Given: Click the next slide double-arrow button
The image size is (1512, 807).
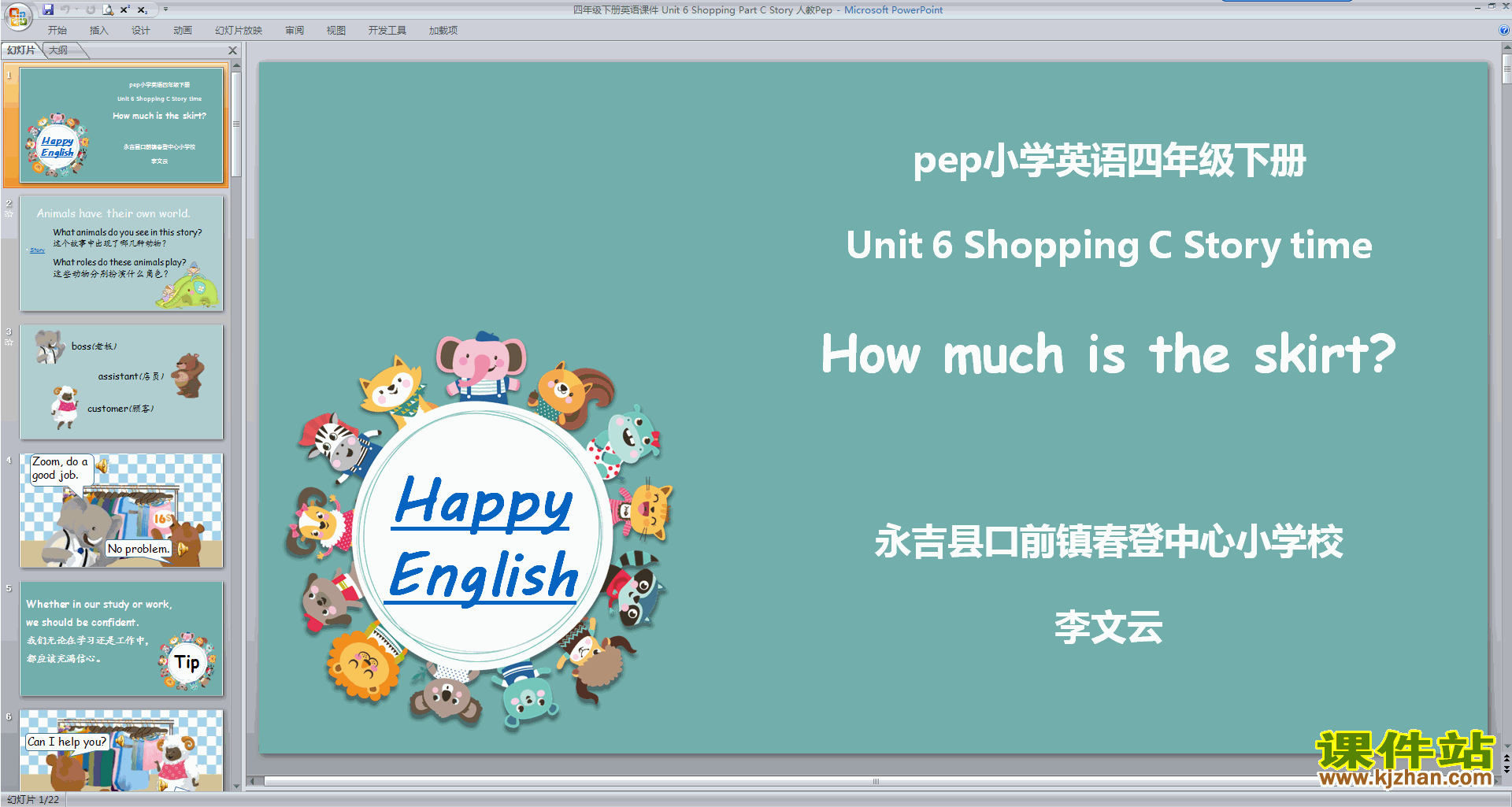Looking at the screenshot, I should (x=1506, y=769).
